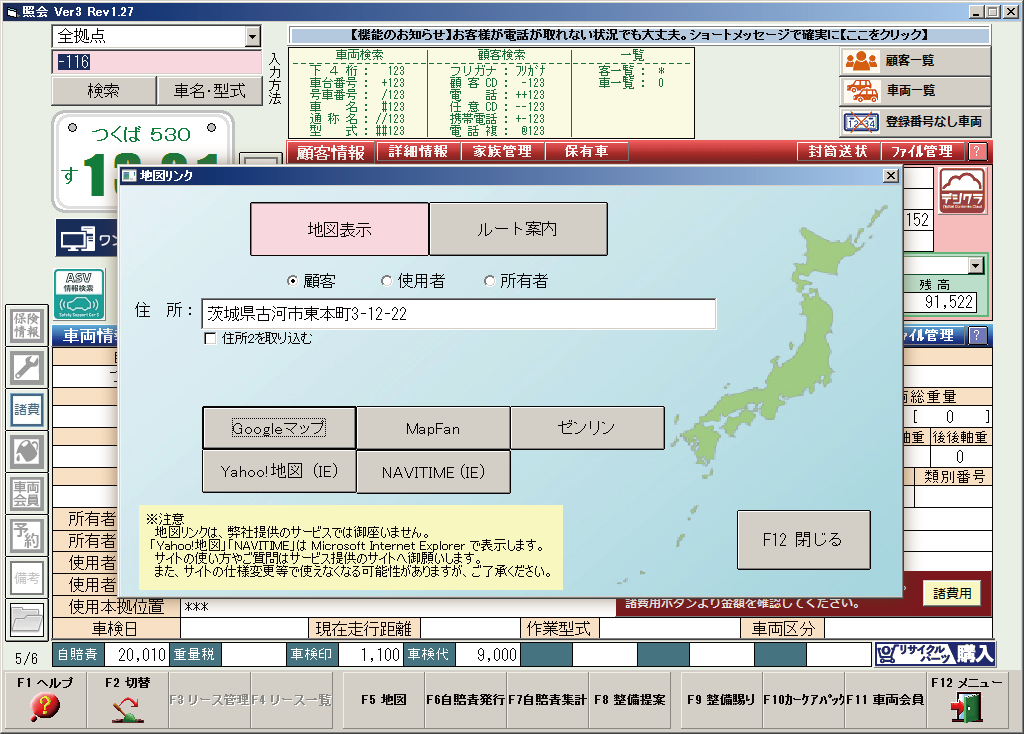Open 登録番号なし車両 icon button
The image size is (1025, 734).
coord(915,122)
